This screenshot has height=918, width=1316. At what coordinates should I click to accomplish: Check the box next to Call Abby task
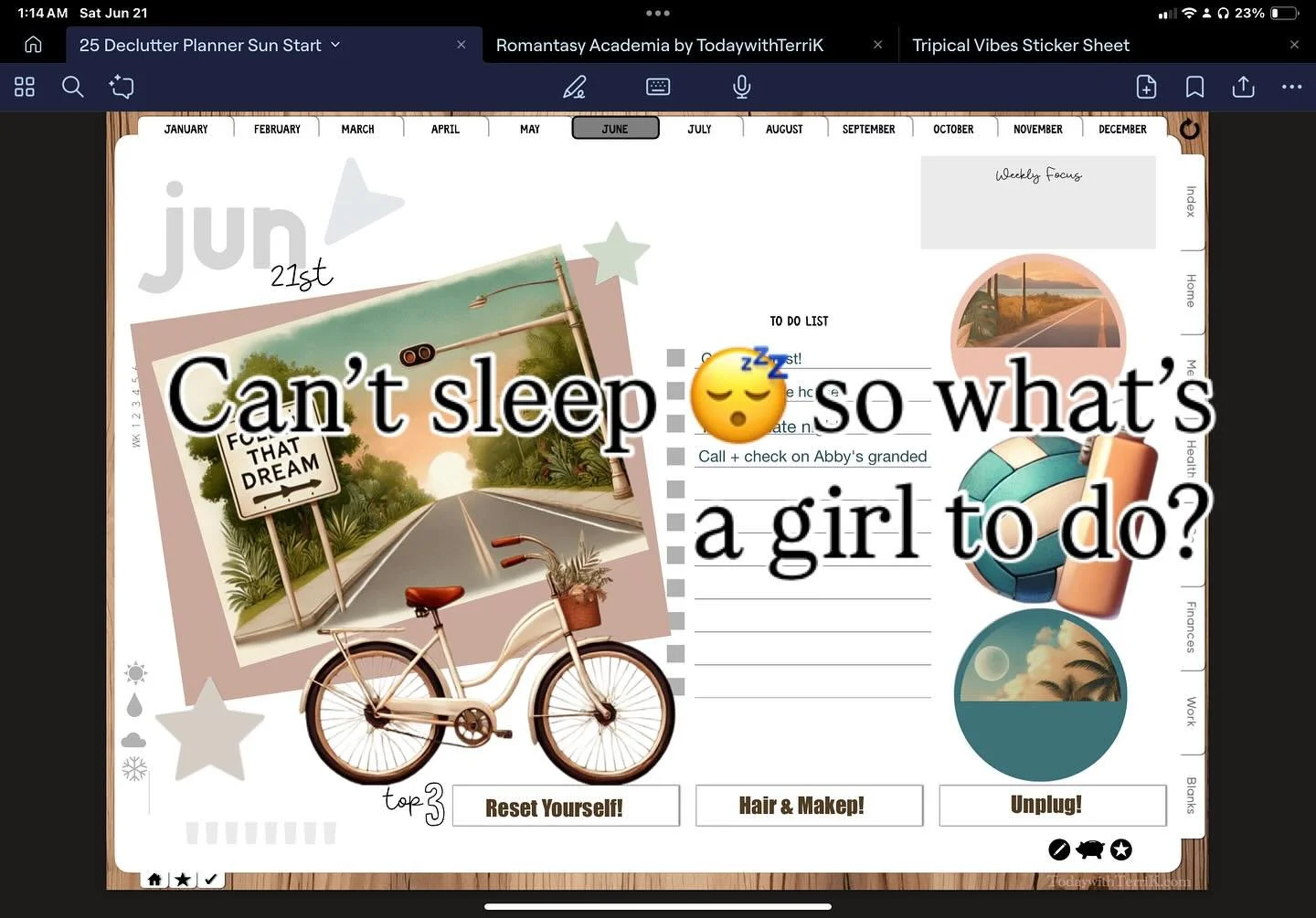676,456
